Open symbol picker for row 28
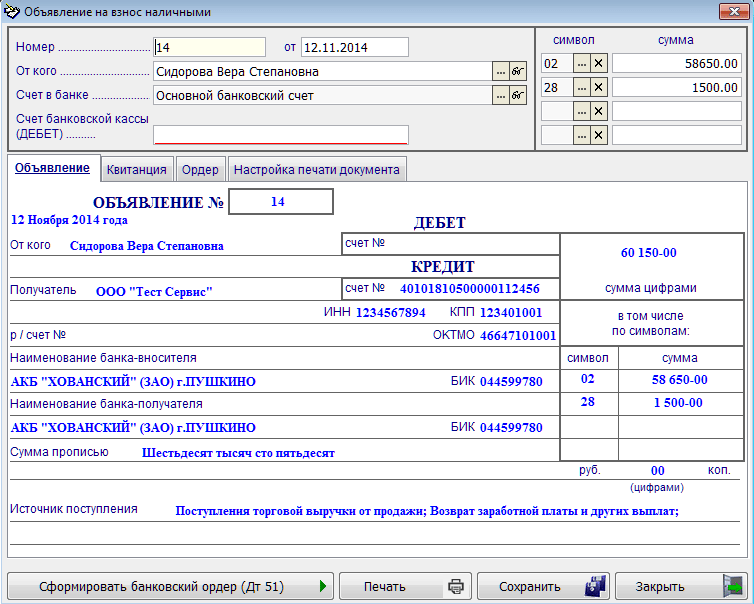This screenshot has height=604, width=754. (x=582, y=87)
